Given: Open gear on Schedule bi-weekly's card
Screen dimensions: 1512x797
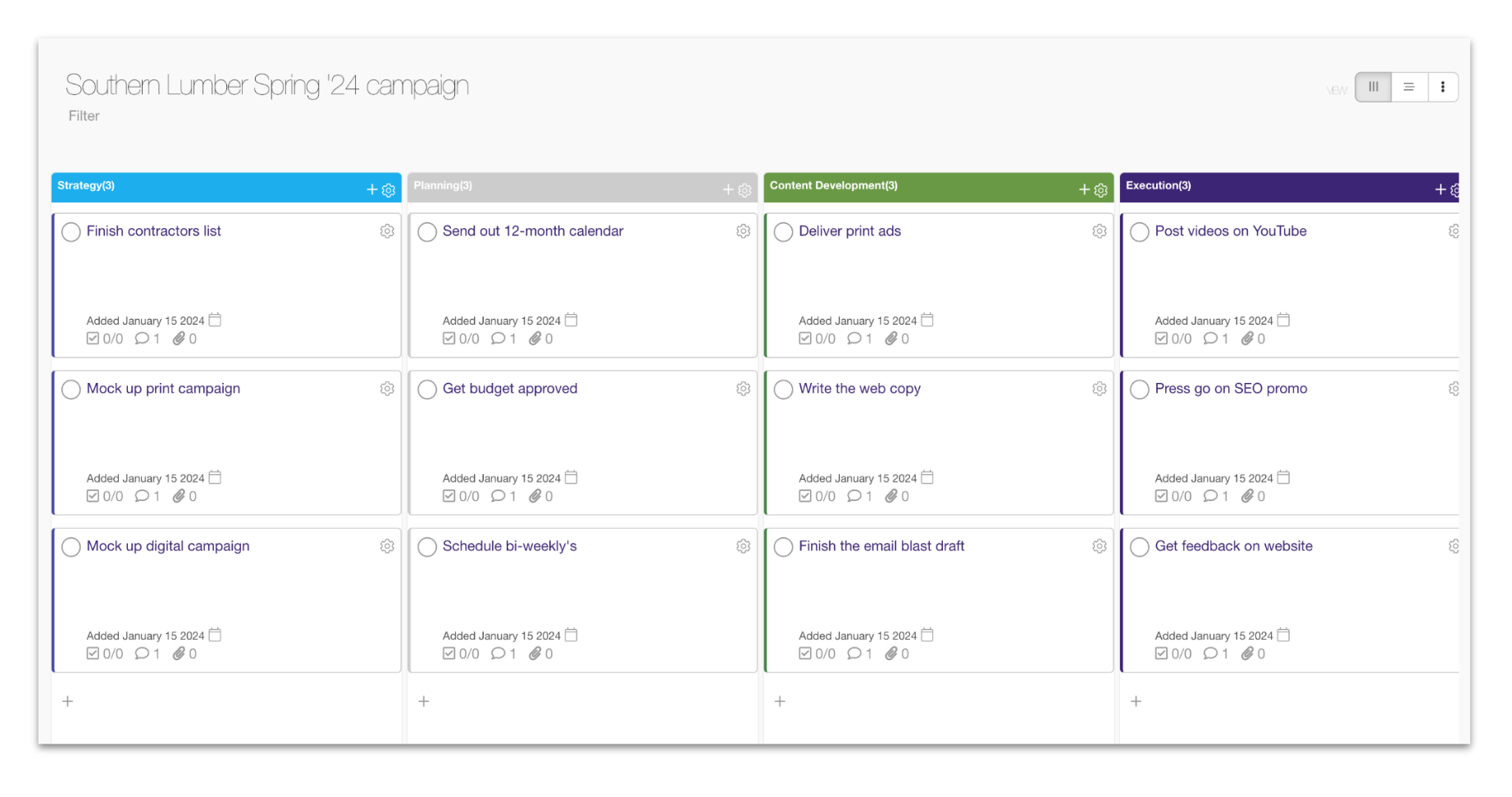Looking at the screenshot, I should coord(743,546).
